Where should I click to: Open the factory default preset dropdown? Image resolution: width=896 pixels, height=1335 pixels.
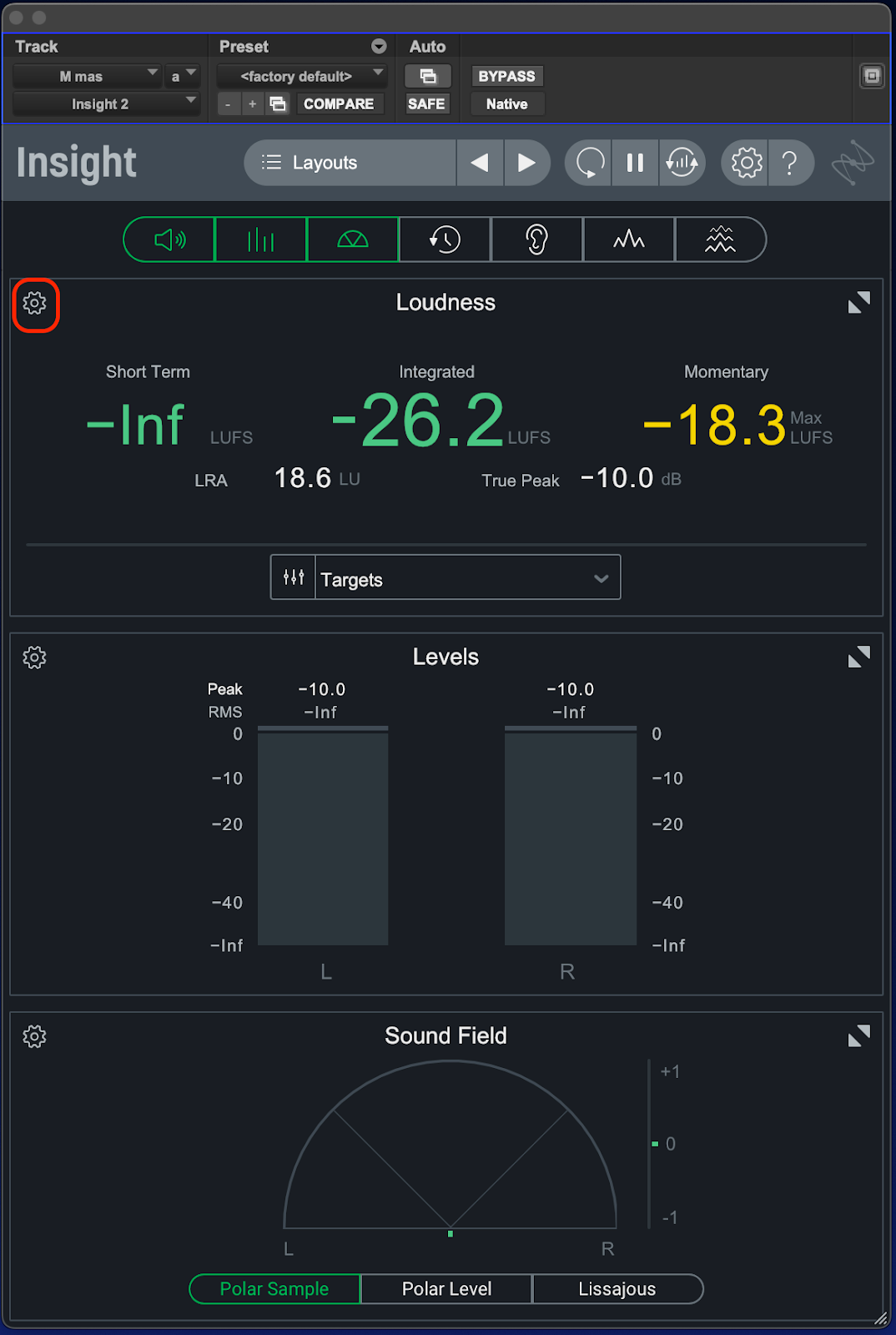point(302,76)
